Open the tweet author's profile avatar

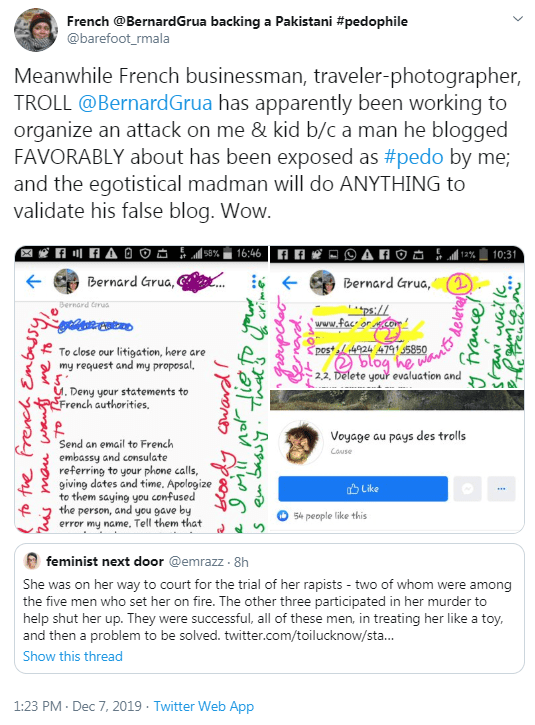36,30
